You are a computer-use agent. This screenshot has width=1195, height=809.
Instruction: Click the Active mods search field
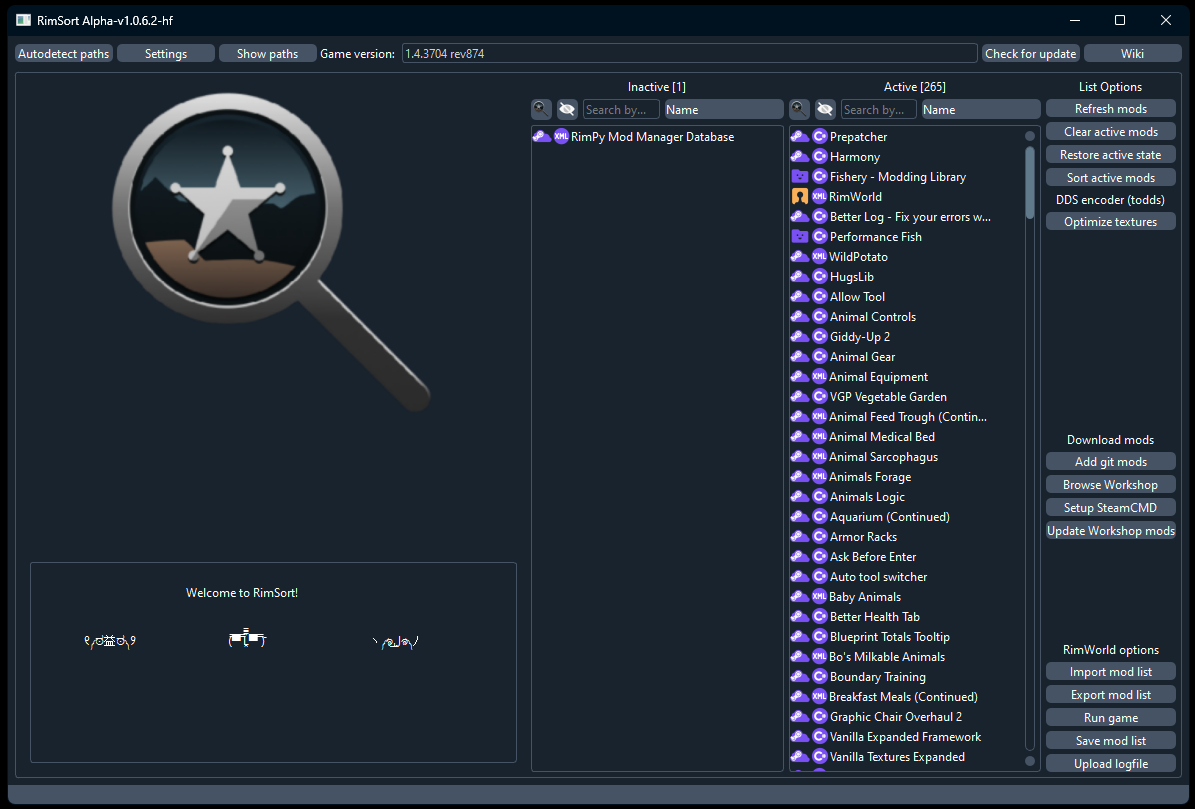(879, 110)
